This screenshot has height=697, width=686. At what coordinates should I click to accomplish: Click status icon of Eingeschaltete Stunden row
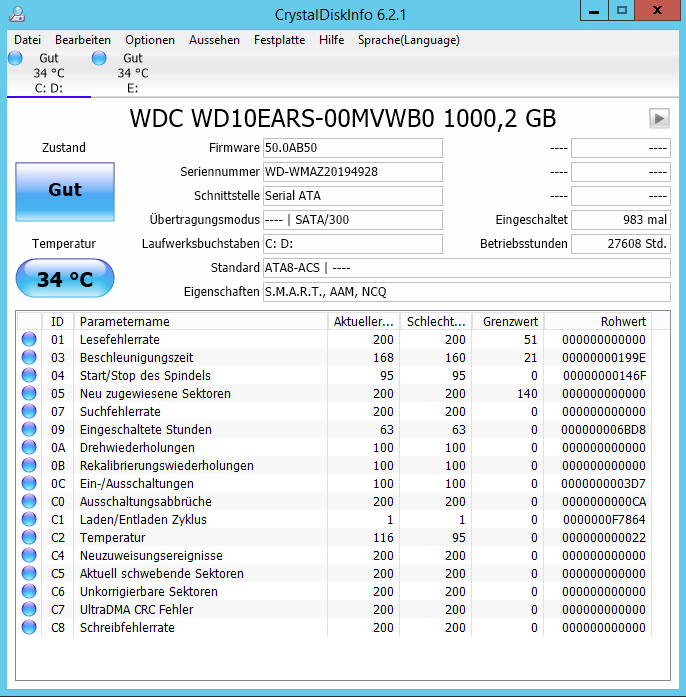tap(29, 429)
